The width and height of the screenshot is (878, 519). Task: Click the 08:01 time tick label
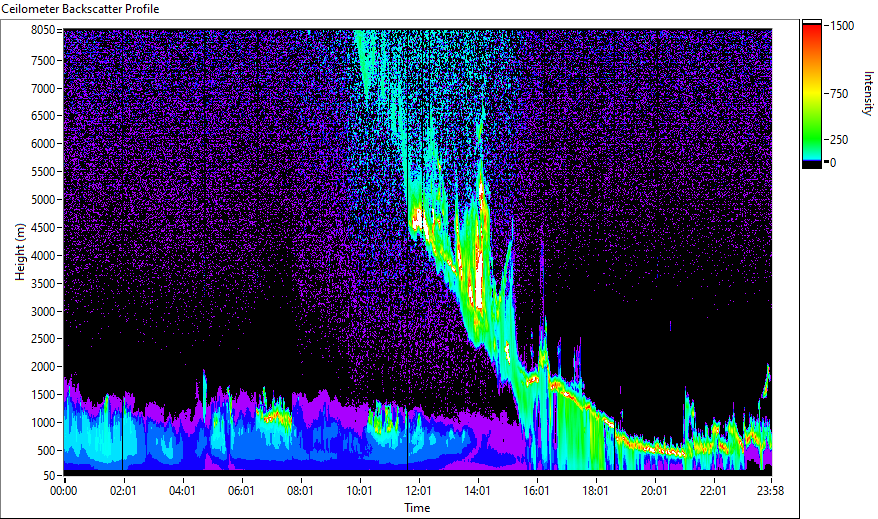pos(300,491)
